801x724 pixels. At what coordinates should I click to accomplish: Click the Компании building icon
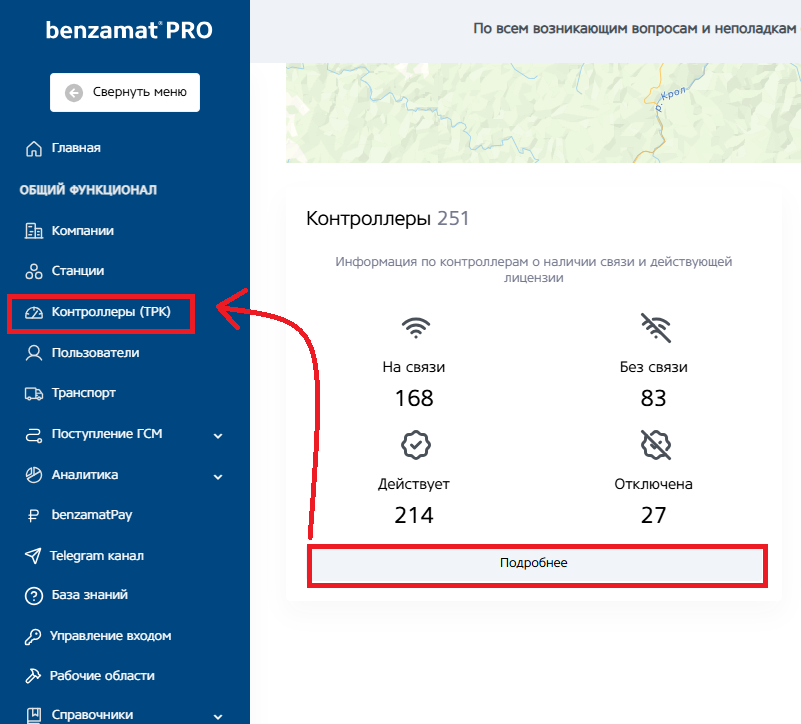pyautogui.click(x=34, y=231)
